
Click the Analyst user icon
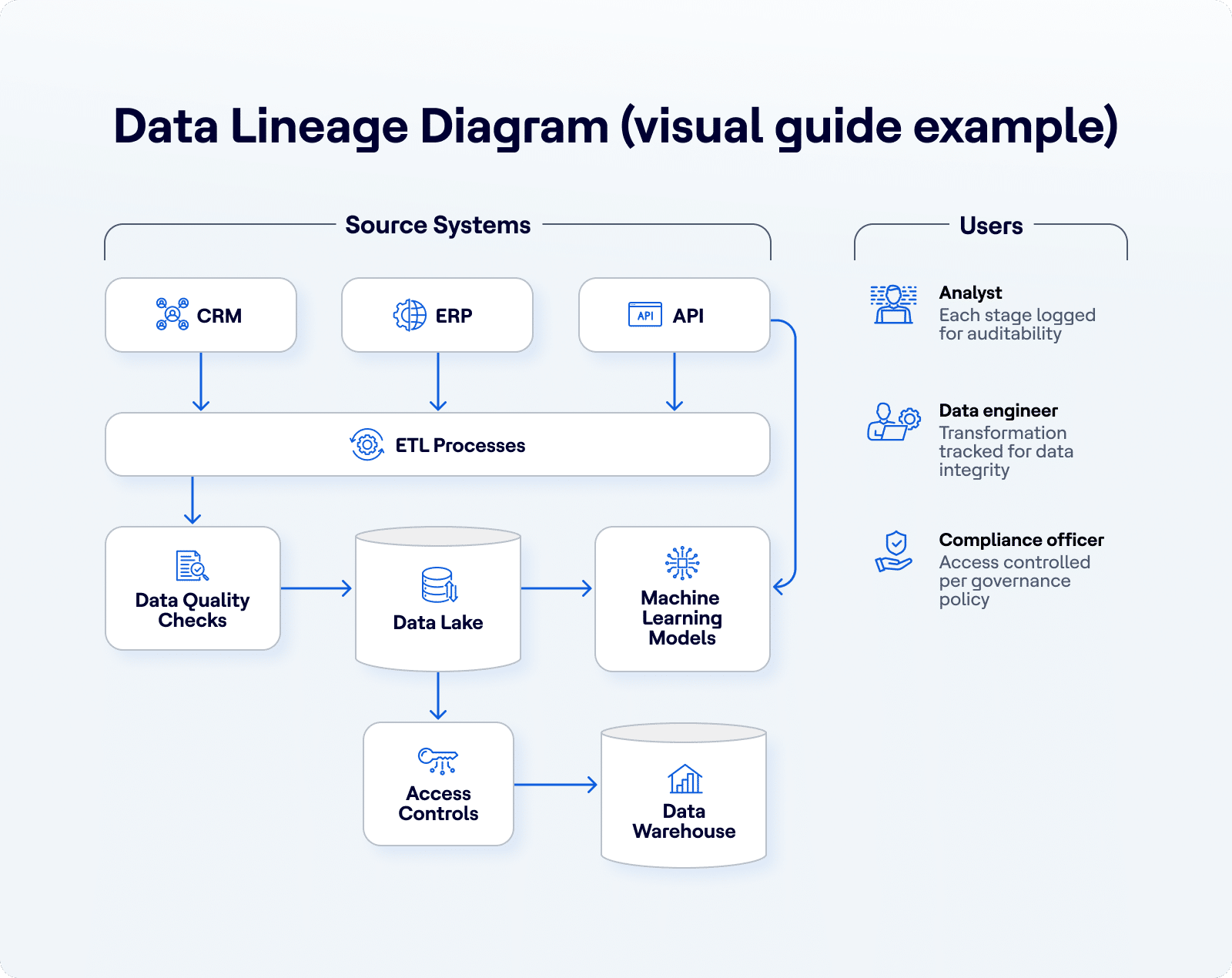pyautogui.click(x=893, y=304)
